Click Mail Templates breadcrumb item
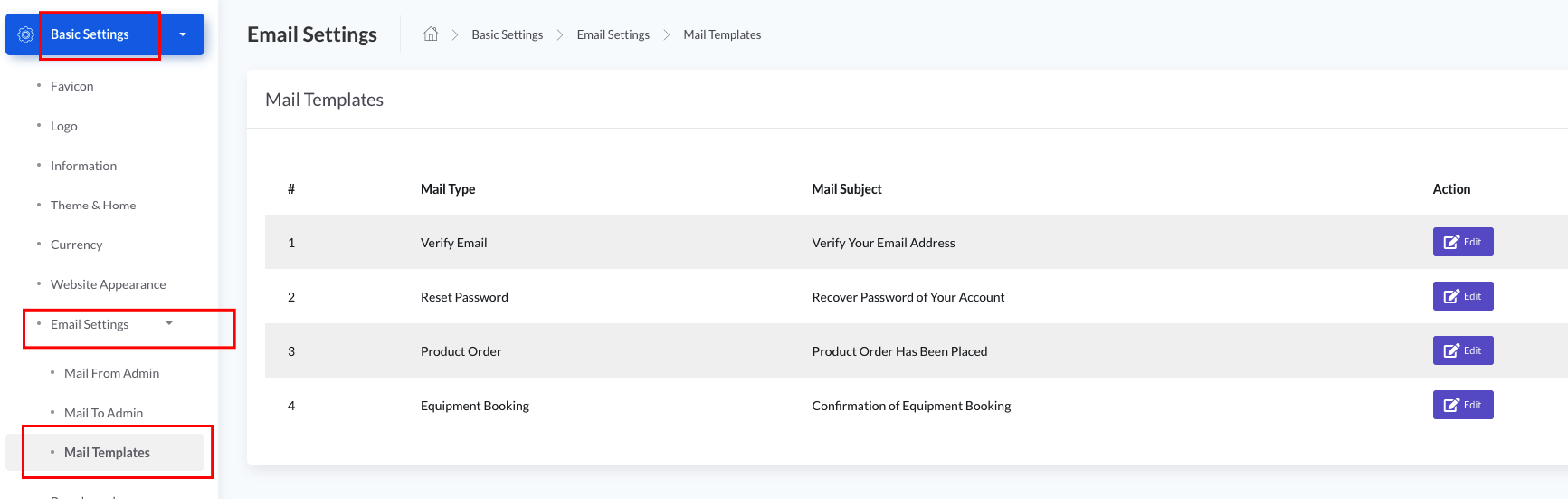The width and height of the screenshot is (1568, 499). 721,34
